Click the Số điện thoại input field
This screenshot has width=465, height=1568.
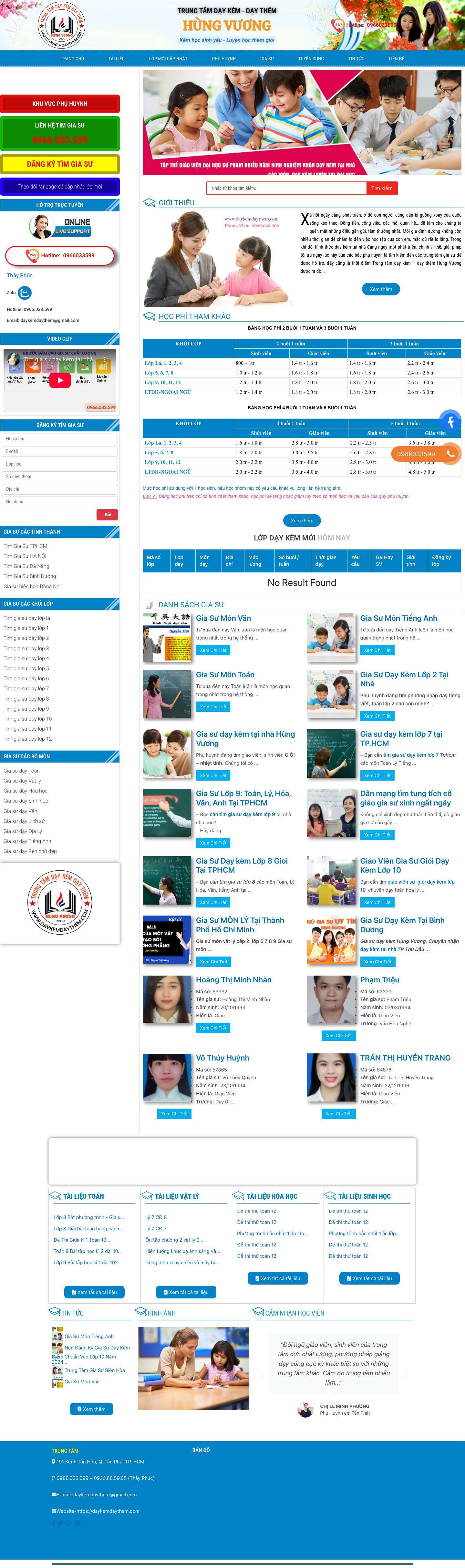click(x=60, y=477)
